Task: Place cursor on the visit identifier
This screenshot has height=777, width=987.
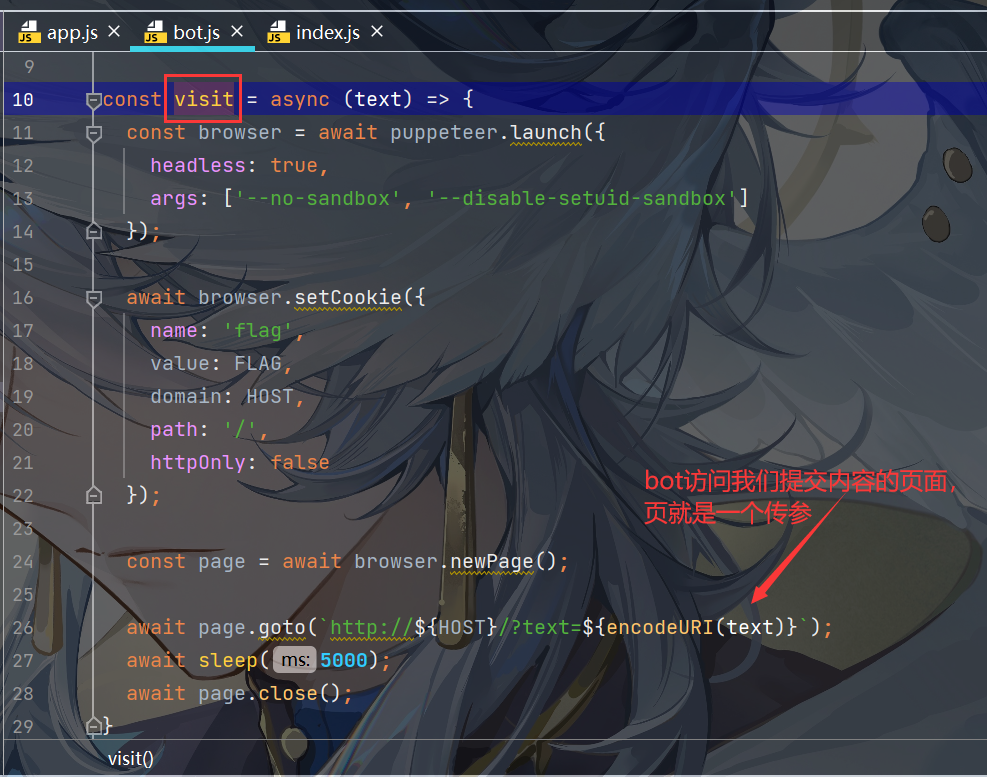Action: [x=204, y=99]
